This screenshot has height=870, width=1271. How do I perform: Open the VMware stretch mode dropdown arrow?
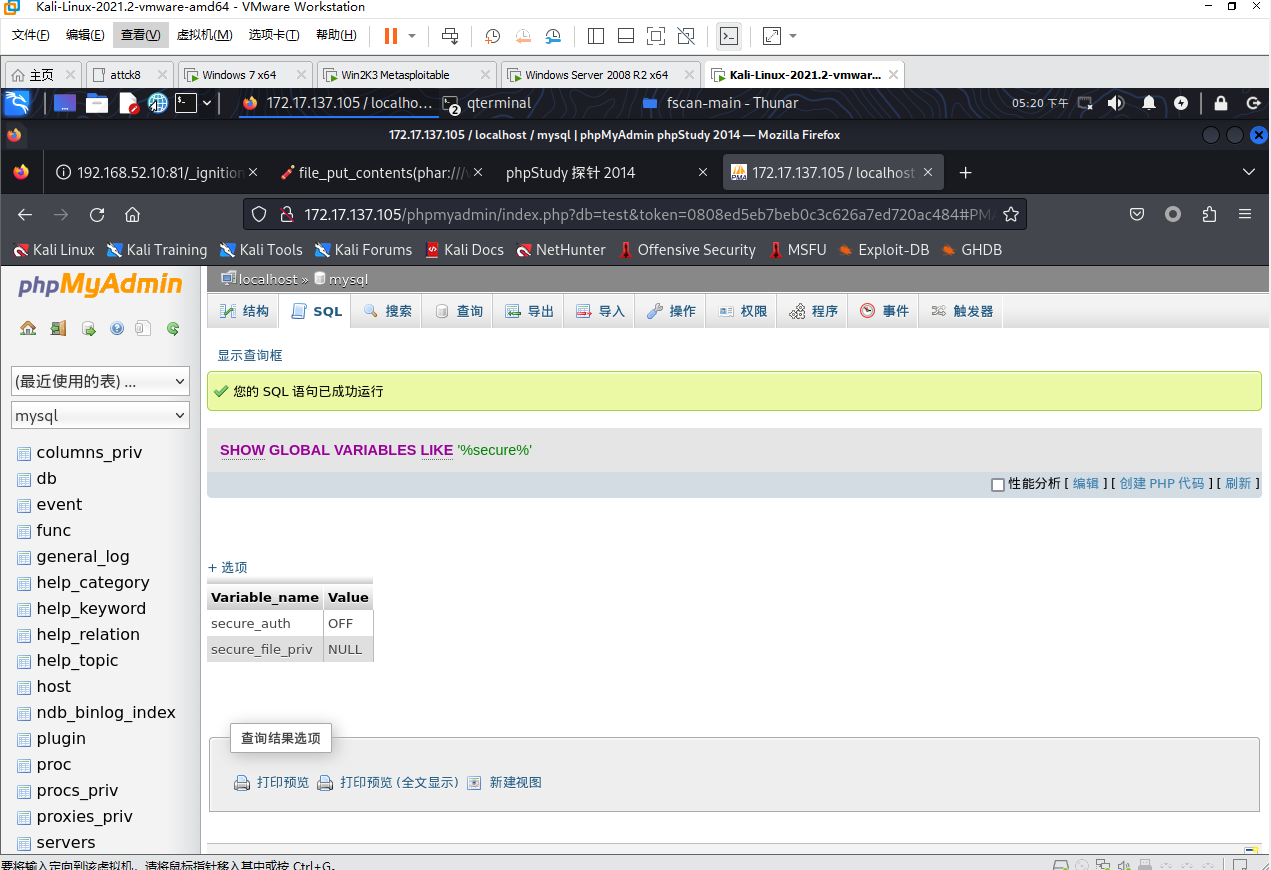point(793,36)
